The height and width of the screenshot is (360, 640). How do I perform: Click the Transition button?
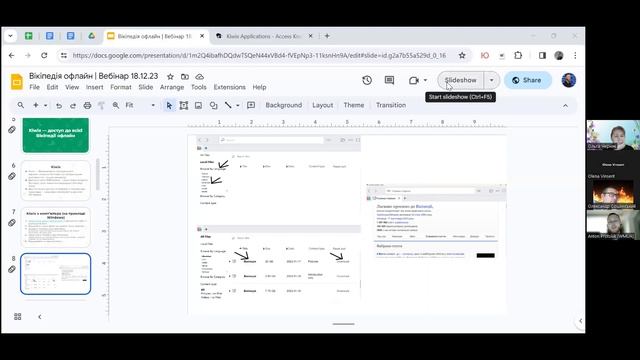point(391,105)
